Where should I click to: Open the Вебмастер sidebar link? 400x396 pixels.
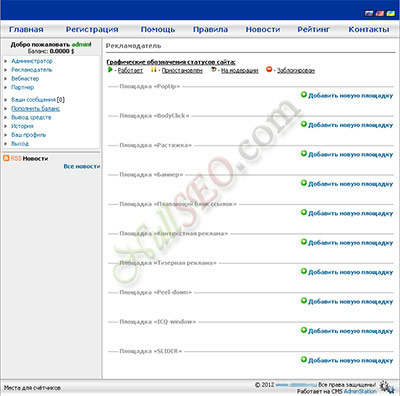tap(25, 79)
